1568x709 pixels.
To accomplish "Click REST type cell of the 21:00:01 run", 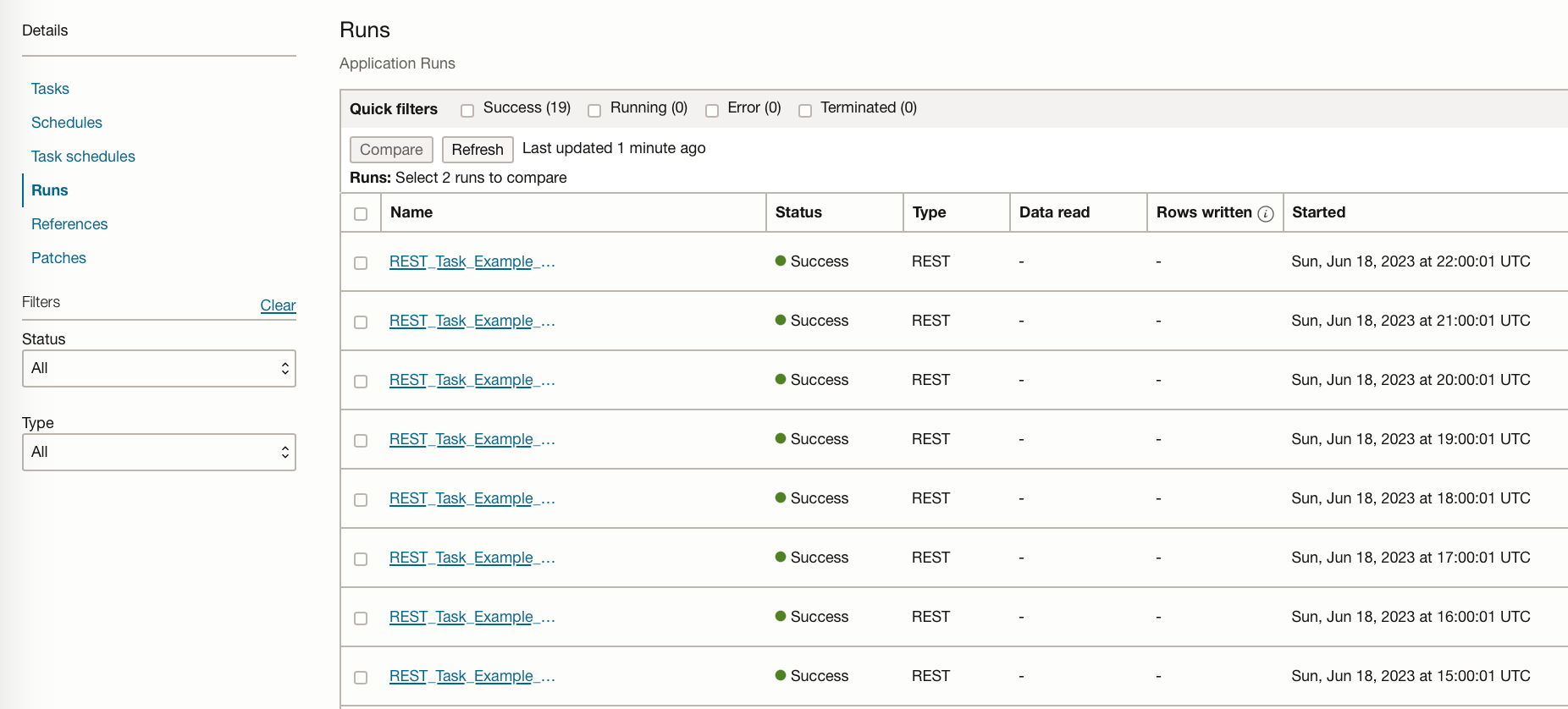I will point(930,321).
